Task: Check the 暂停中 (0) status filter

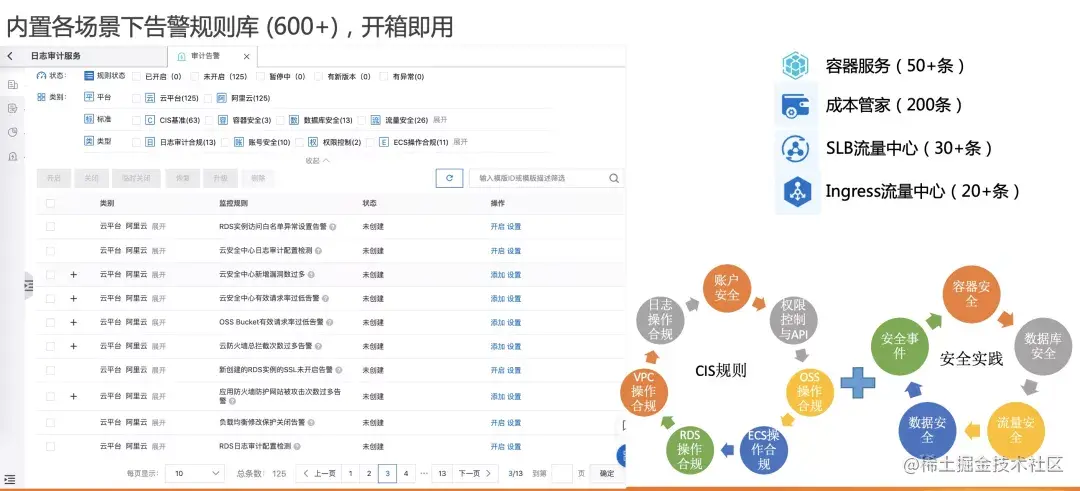Action: (260, 76)
